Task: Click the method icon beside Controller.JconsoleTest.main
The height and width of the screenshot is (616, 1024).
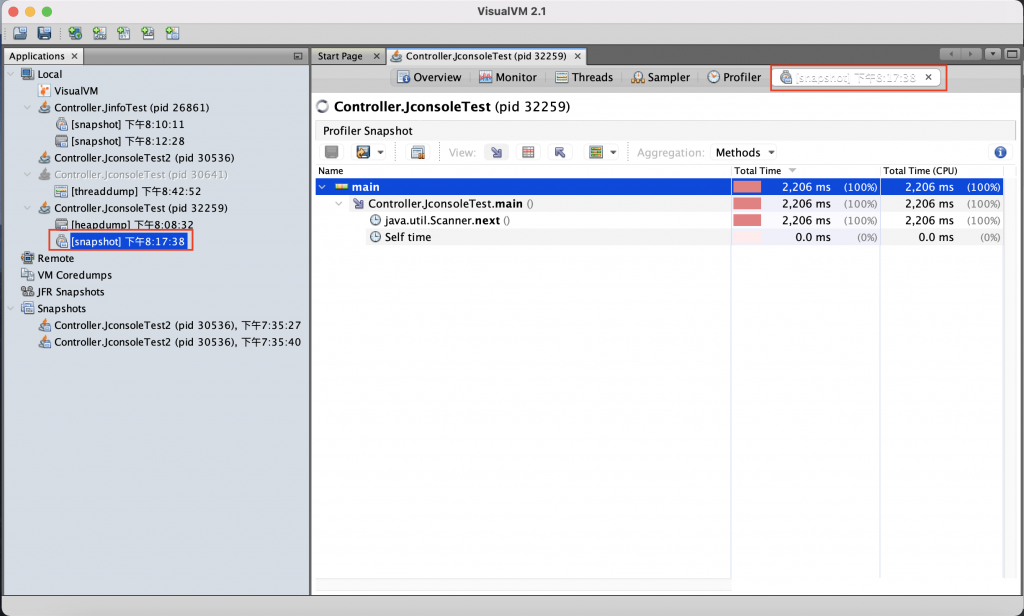Action: pos(359,204)
